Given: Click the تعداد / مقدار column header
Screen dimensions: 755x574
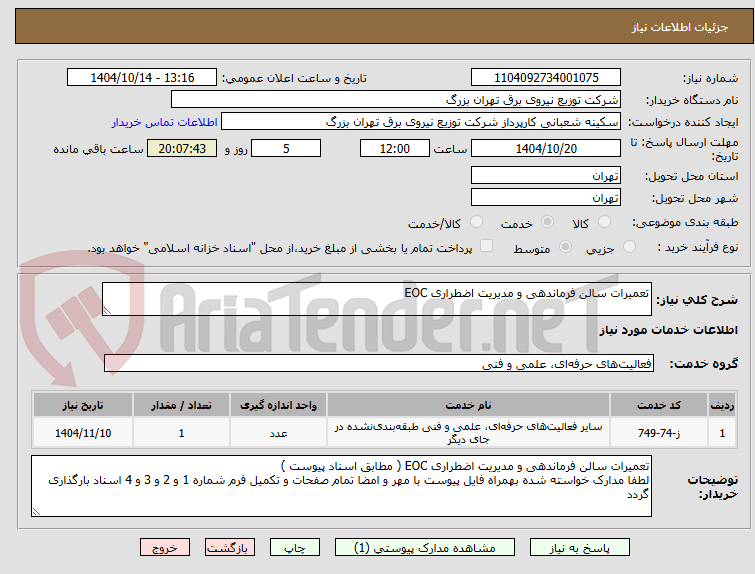Looking at the screenshot, I should (182, 405).
